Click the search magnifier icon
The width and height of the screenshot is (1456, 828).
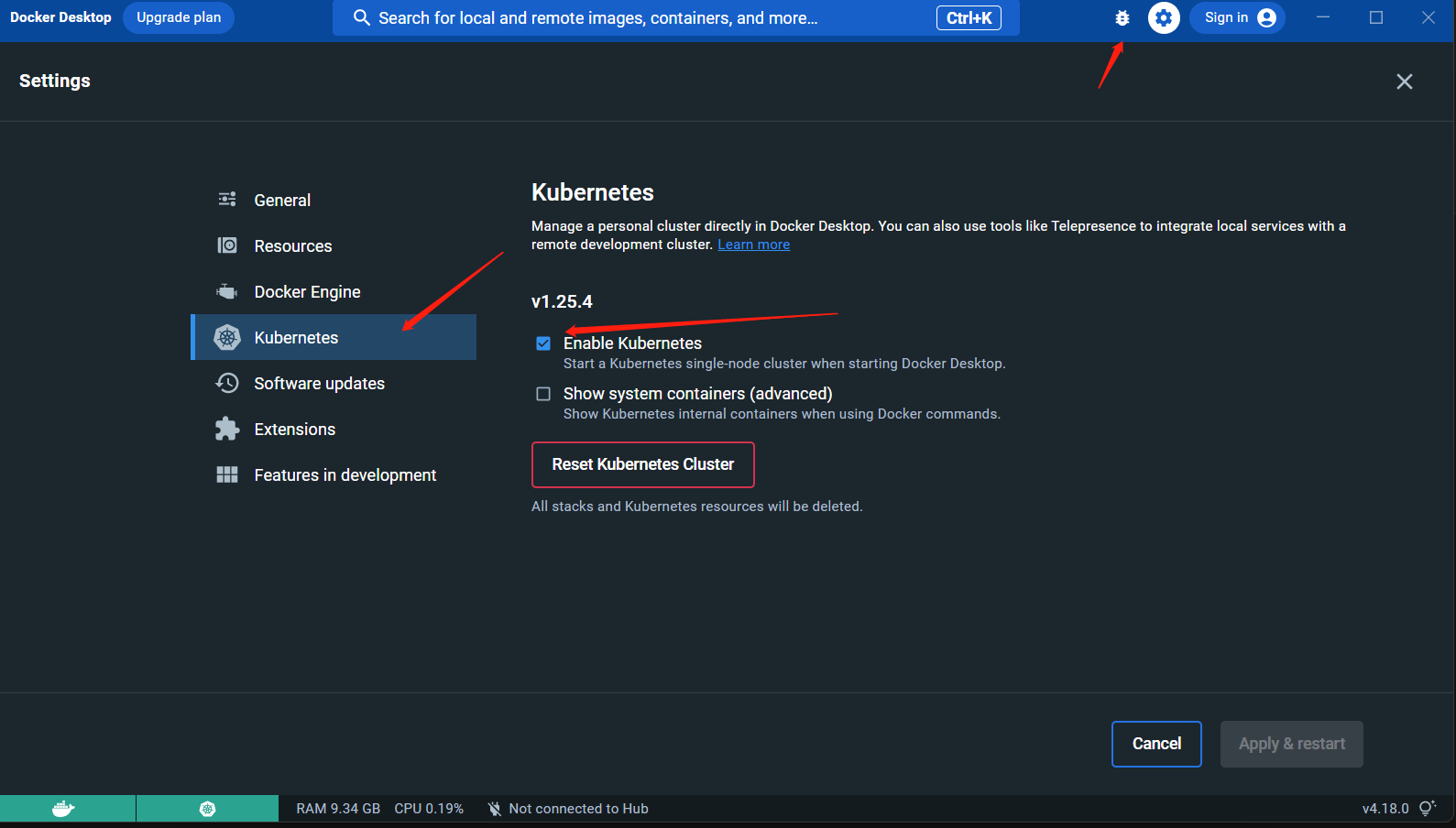(361, 17)
